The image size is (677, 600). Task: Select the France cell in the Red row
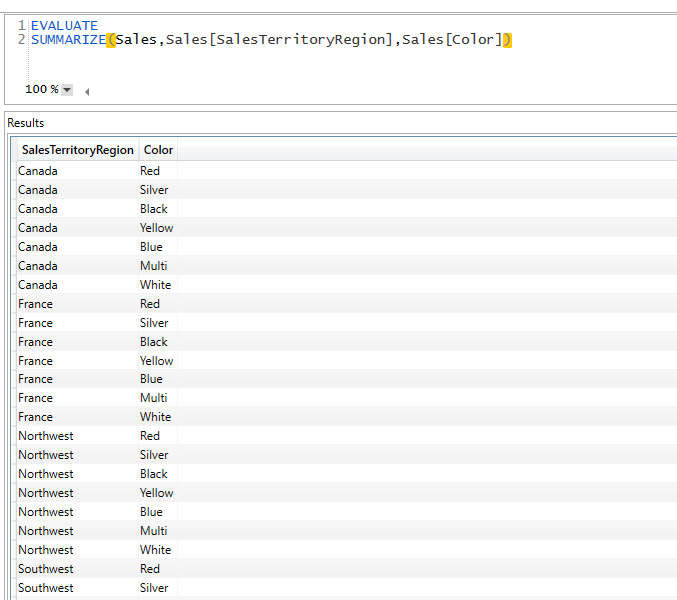tap(78, 304)
